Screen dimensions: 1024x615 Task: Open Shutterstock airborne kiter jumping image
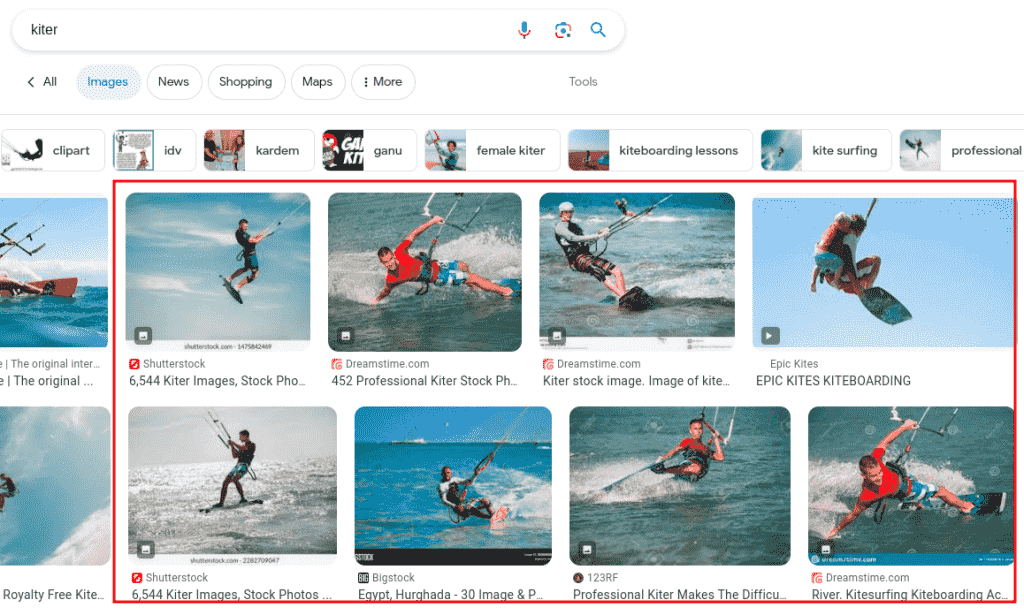pos(217,271)
